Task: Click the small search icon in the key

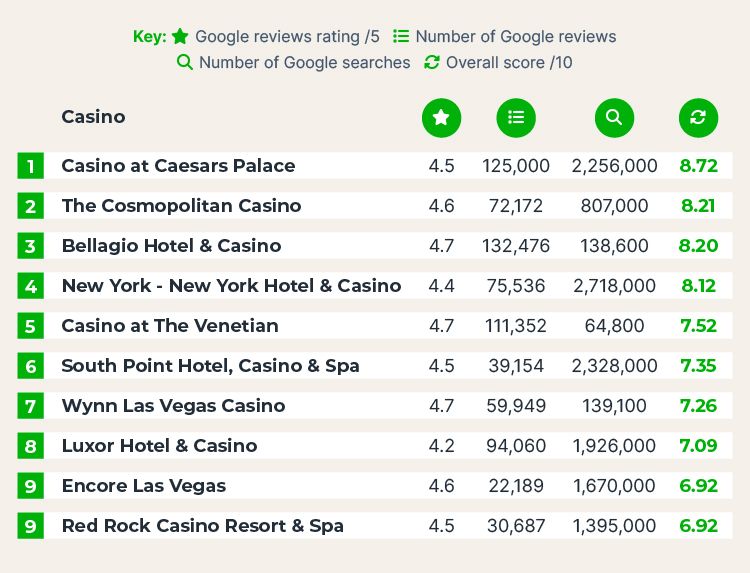Action: pyautogui.click(x=185, y=62)
